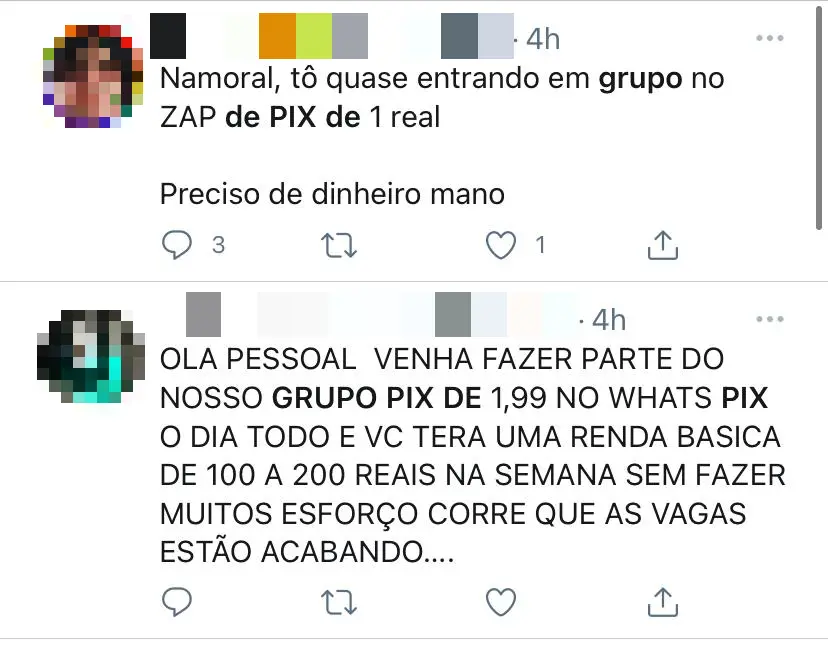Screen dimensions: 828x648
Task: Share the first tweet via share icon
Action: 663,245
